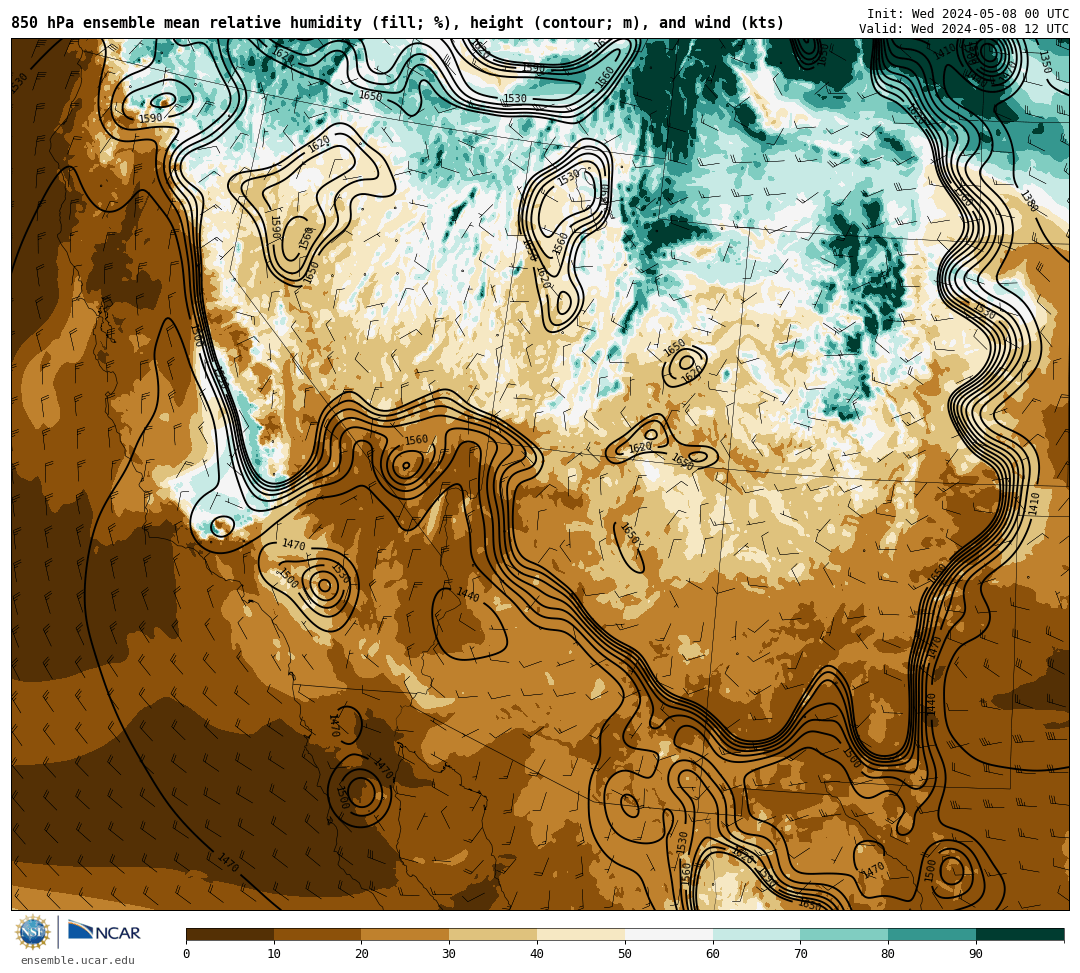Click the colorbar tick label 0

[x=187, y=954]
